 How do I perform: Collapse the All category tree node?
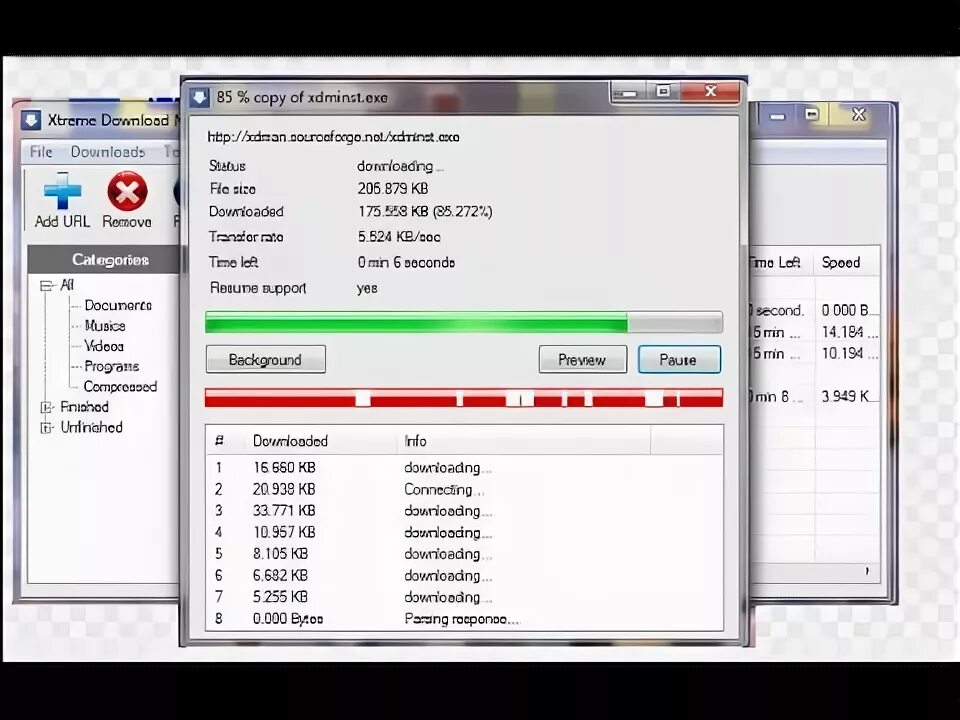click(x=46, y=285)
